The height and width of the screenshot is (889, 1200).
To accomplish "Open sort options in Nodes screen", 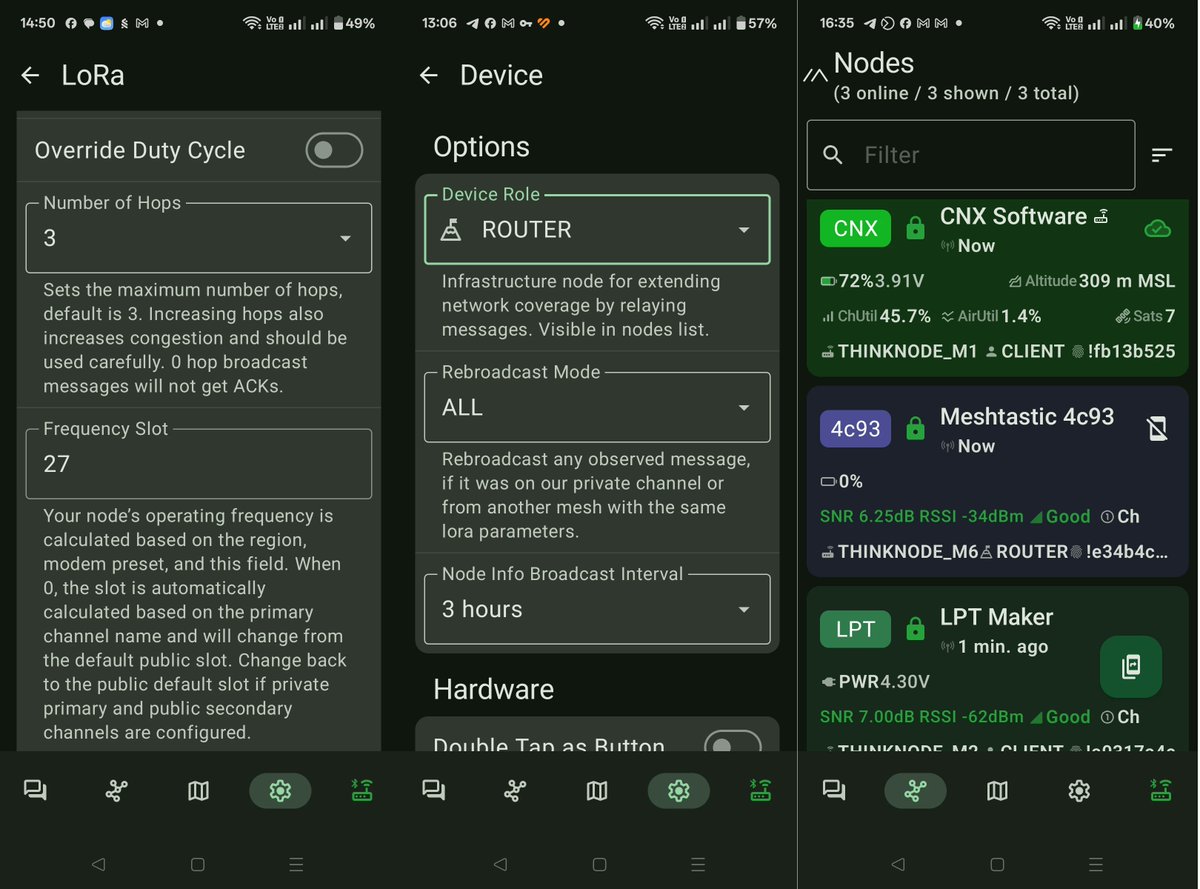I will 1161,155.
